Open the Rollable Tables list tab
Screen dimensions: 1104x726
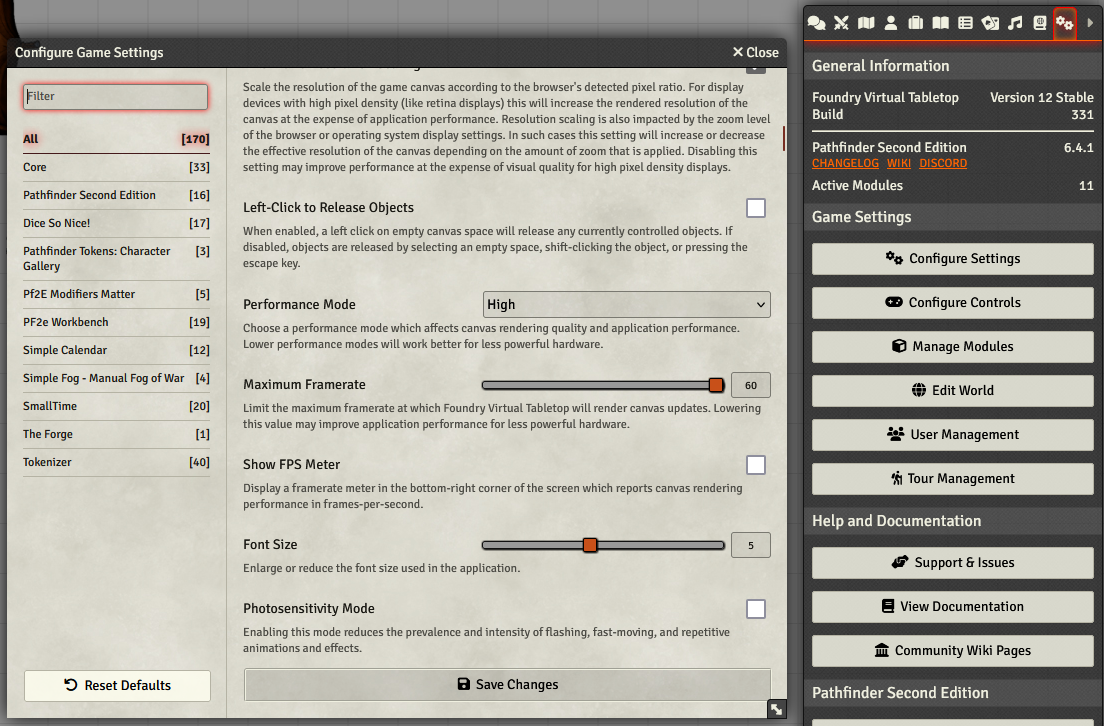(965, 23)
